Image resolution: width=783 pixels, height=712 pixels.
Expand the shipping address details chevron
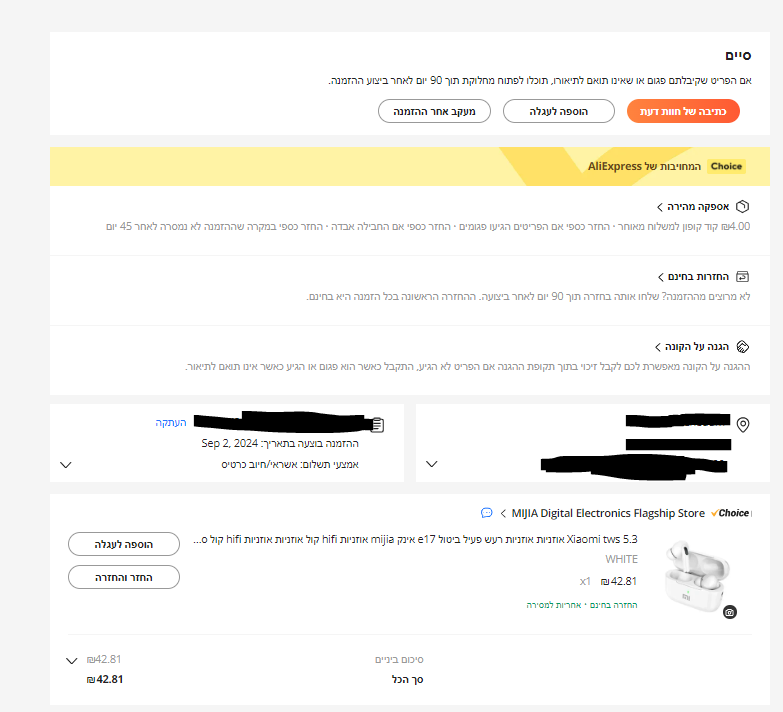(x=431, y=464)
